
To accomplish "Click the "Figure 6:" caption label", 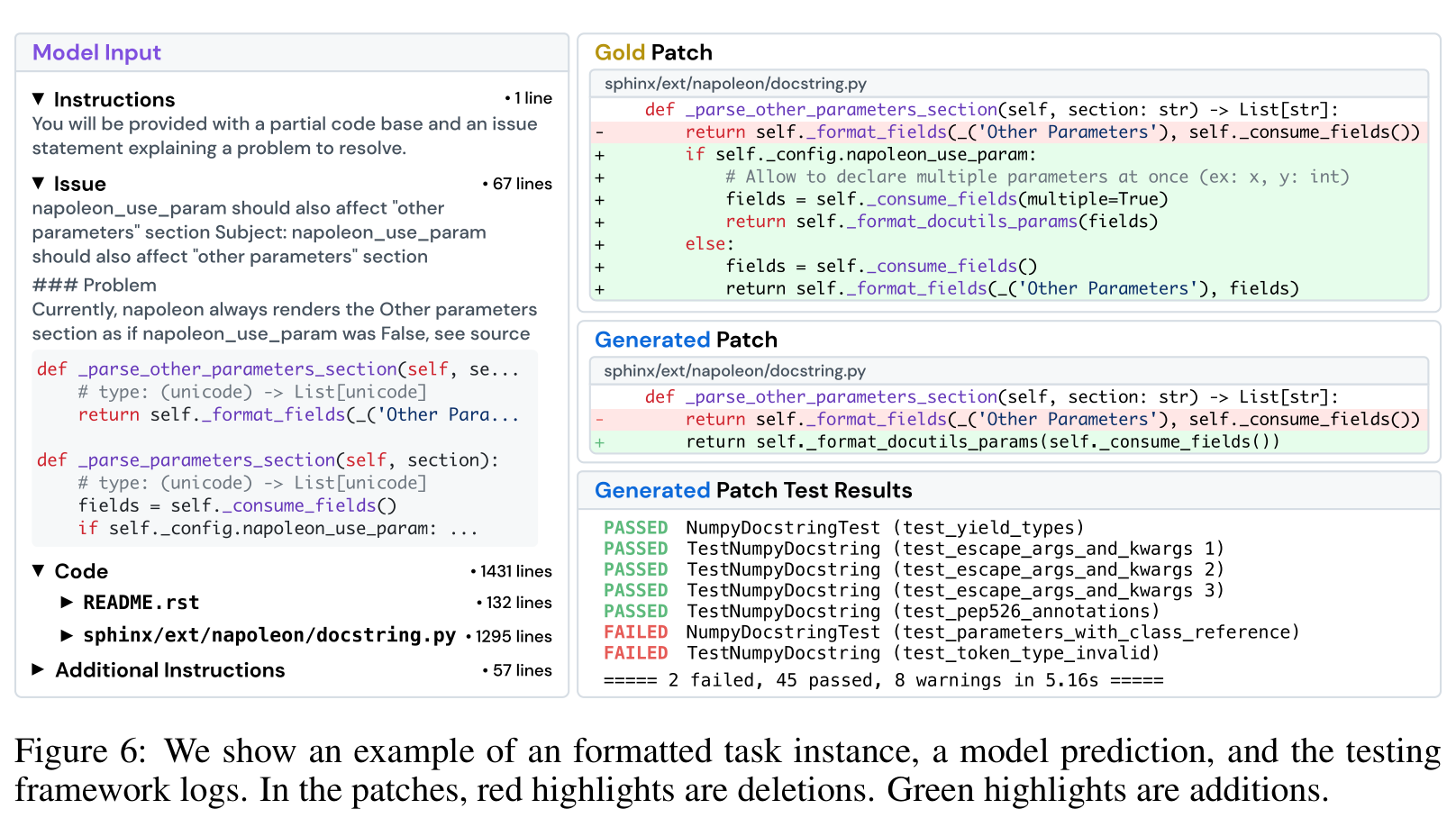I will pyautogui.click(x=80, y=751).
